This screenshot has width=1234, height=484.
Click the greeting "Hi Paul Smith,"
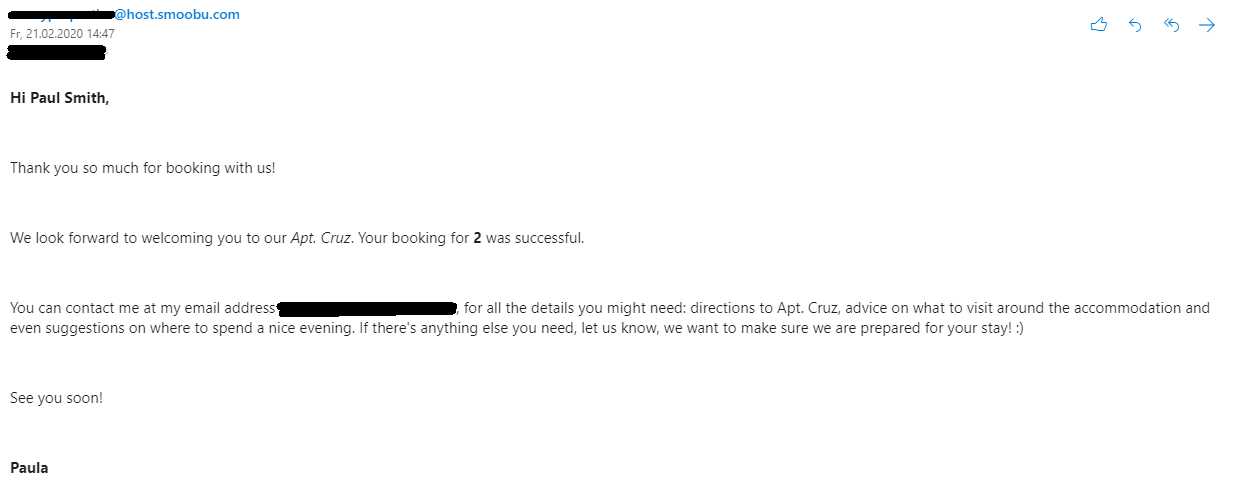pos(60,98)
